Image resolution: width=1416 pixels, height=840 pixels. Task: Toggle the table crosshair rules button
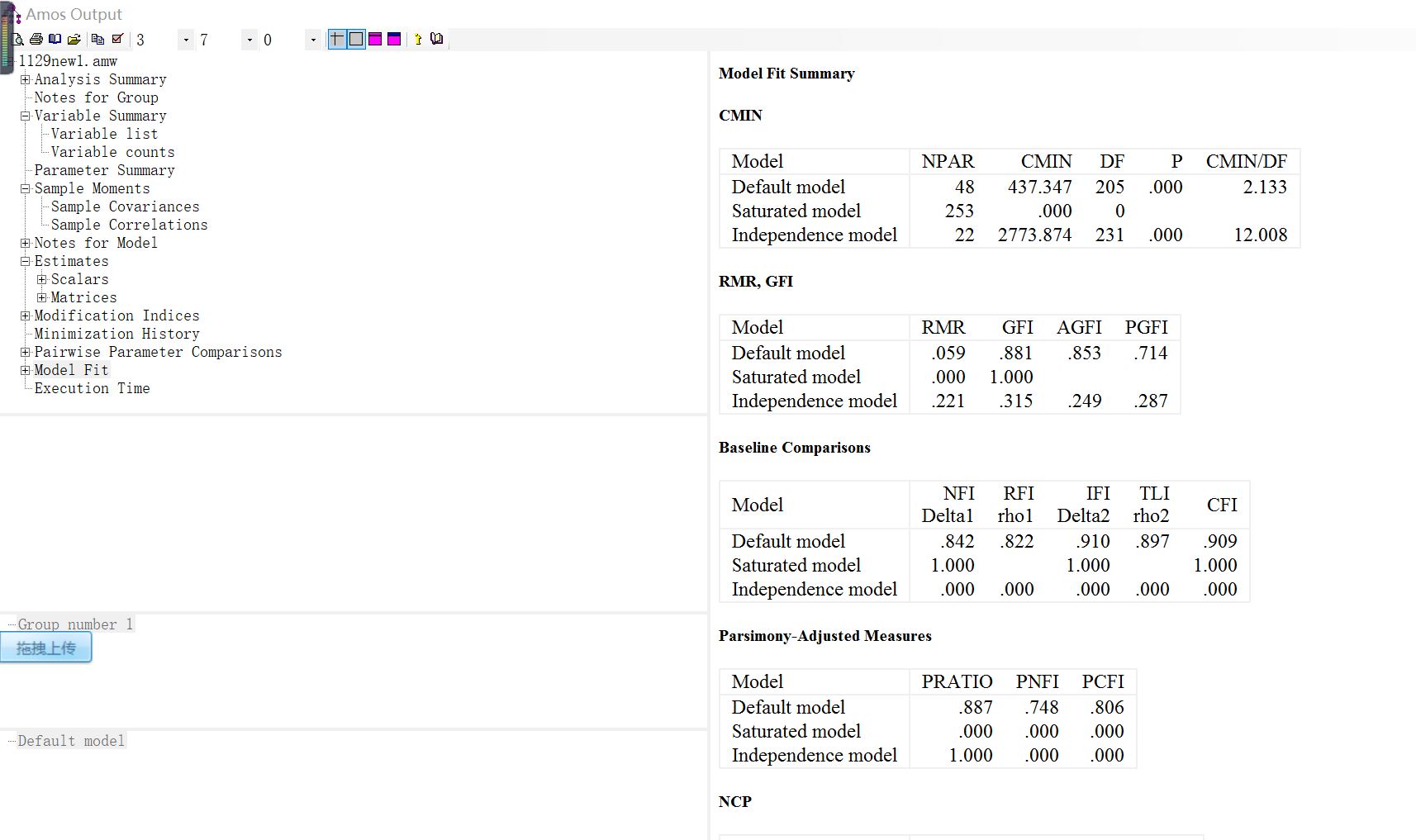pyautogui.click(x=337, y=39)
